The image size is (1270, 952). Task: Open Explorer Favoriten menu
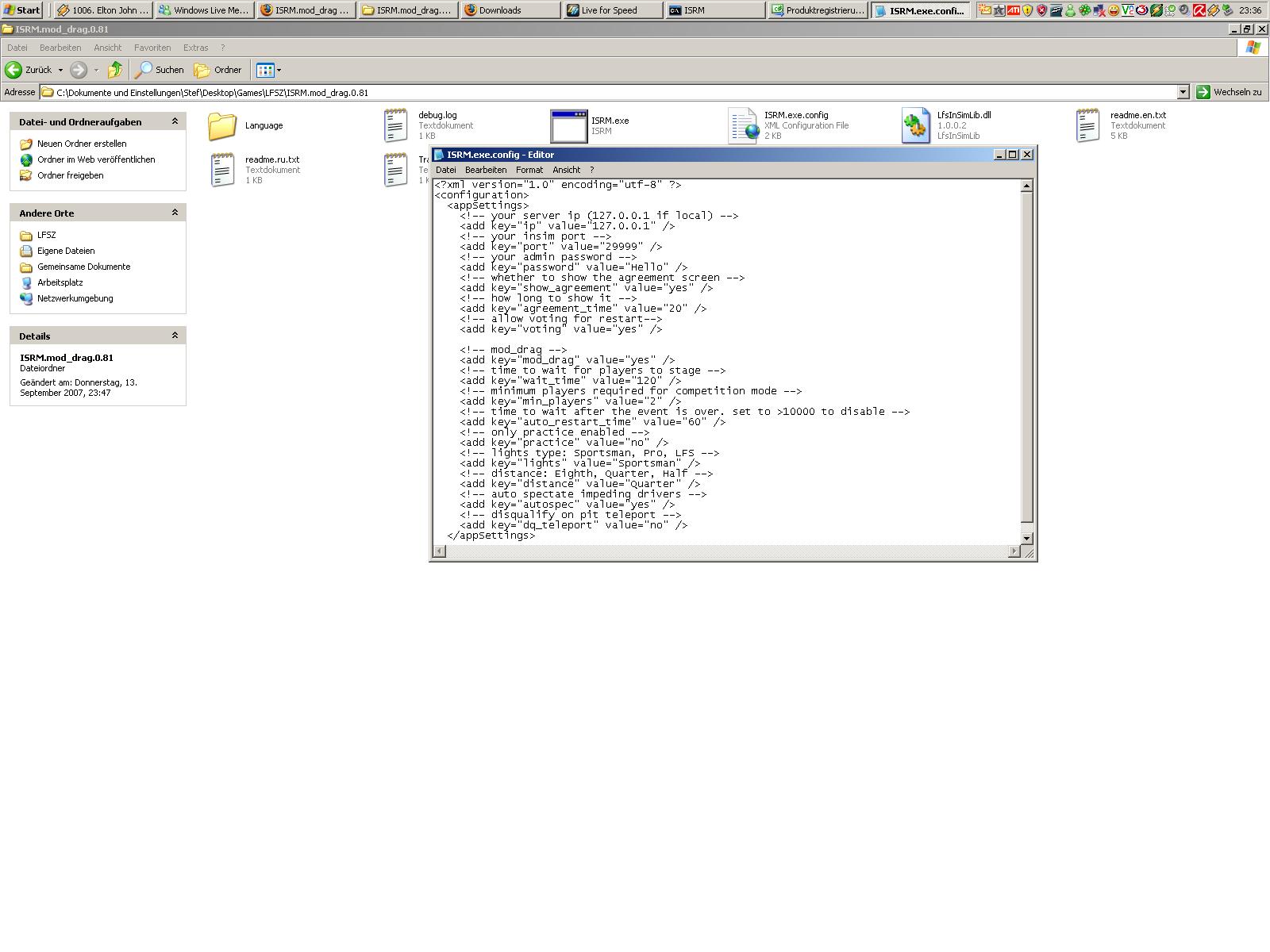point(152,48)
